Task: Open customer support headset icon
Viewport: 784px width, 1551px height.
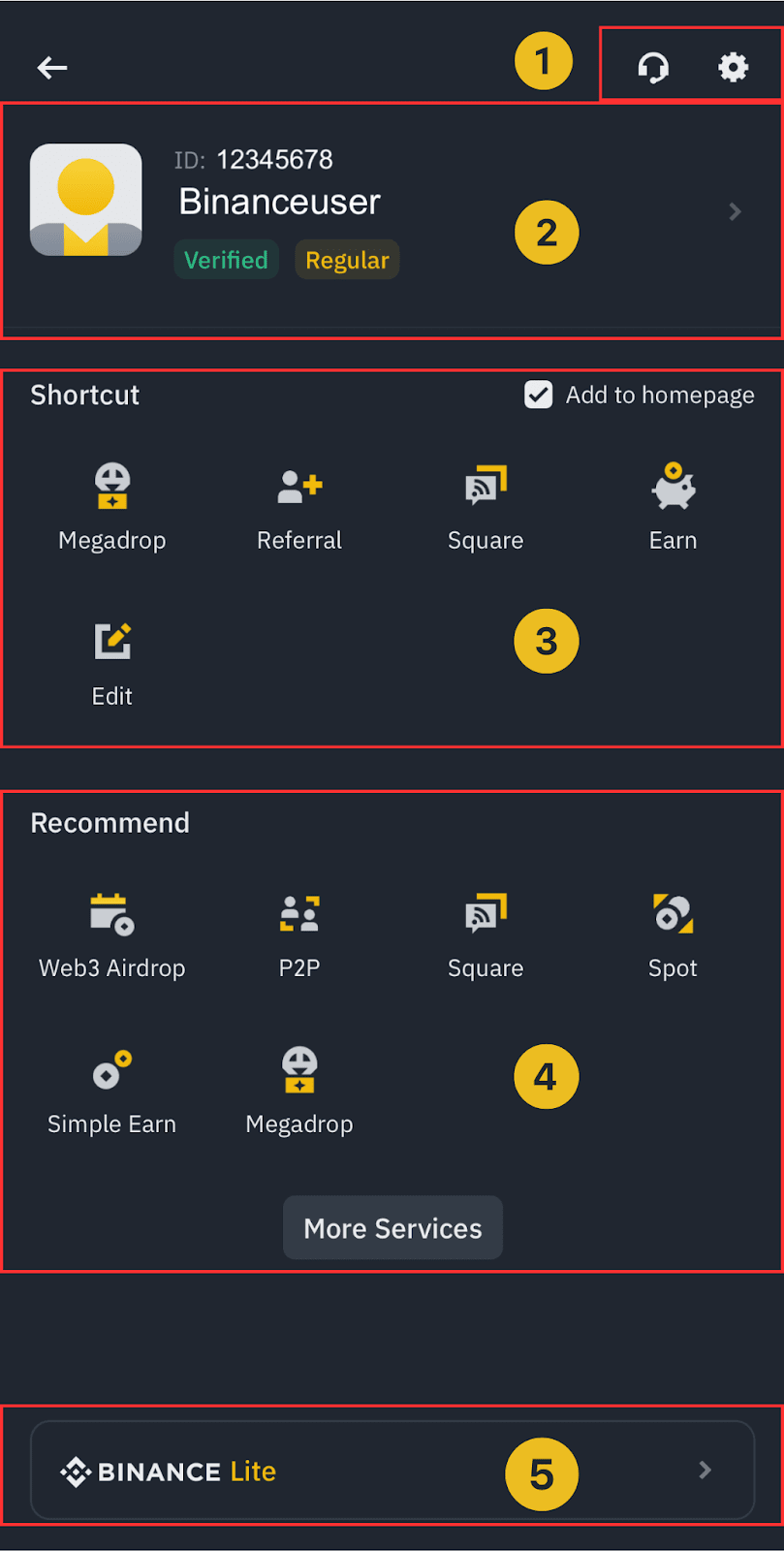Action: click(x=653, y=67)
